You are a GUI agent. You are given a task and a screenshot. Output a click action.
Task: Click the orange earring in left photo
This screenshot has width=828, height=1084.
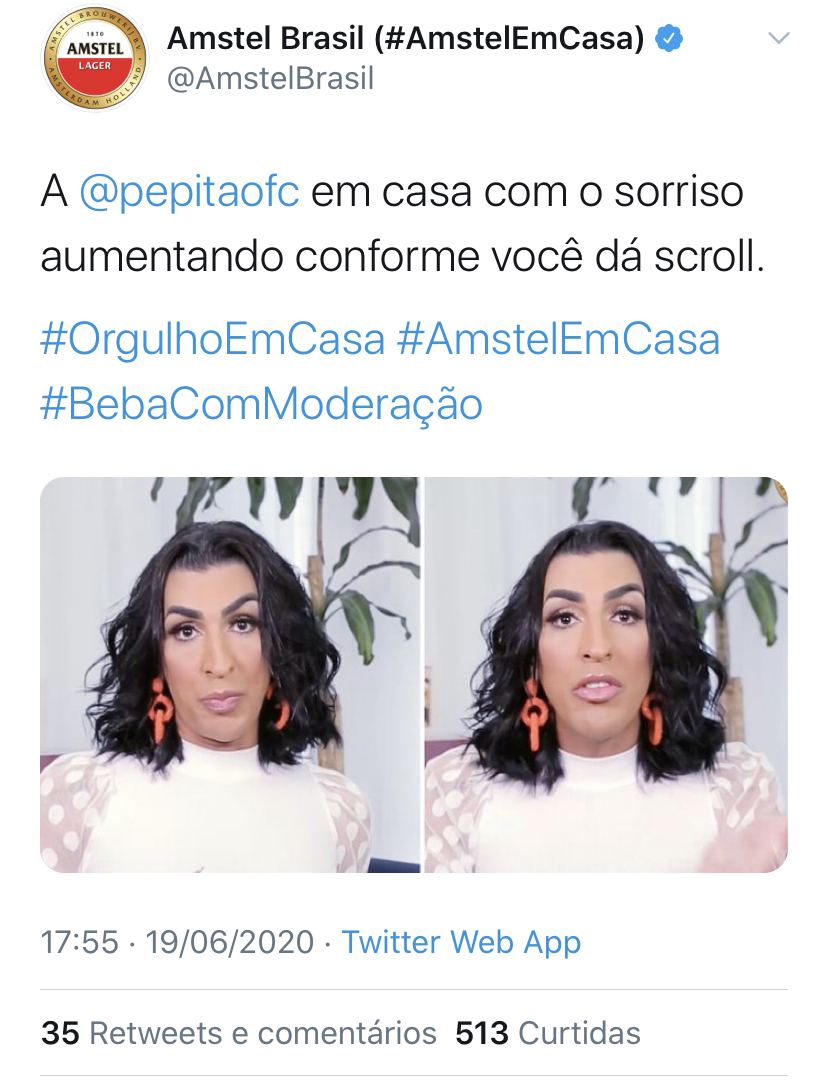point(160,710)
